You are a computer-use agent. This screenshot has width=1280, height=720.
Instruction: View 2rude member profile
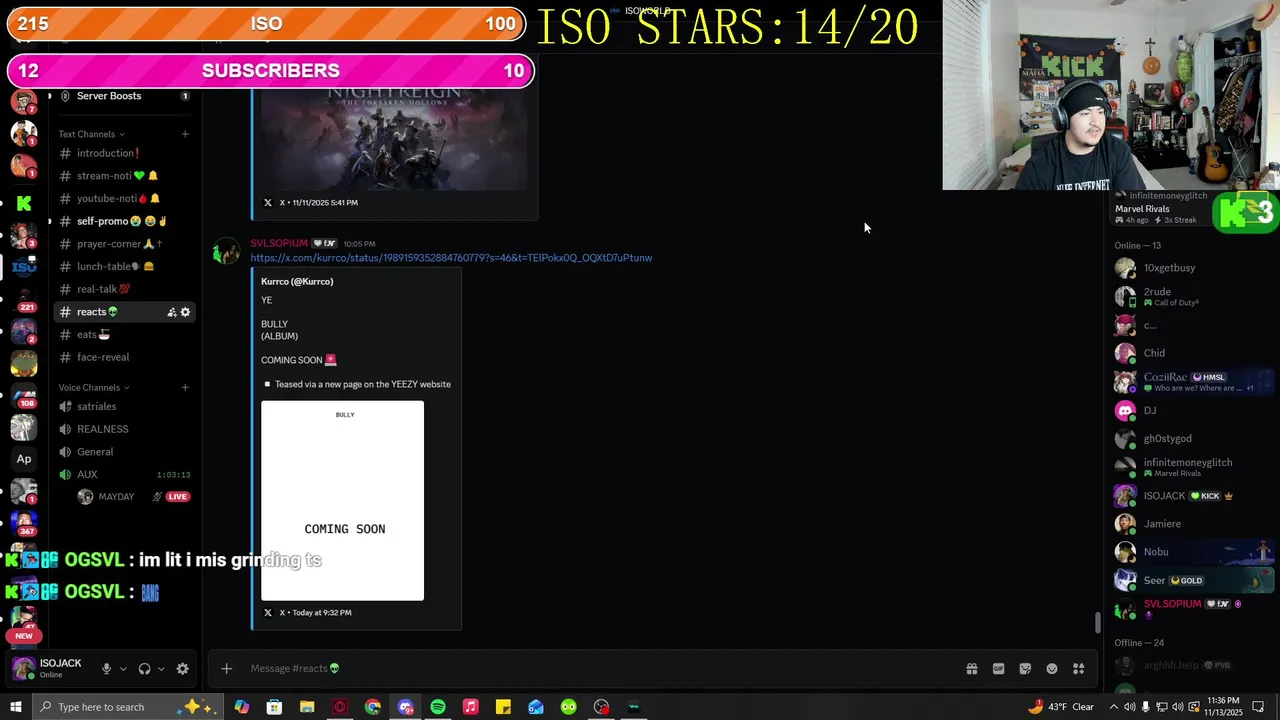(x=1194, y=297)
